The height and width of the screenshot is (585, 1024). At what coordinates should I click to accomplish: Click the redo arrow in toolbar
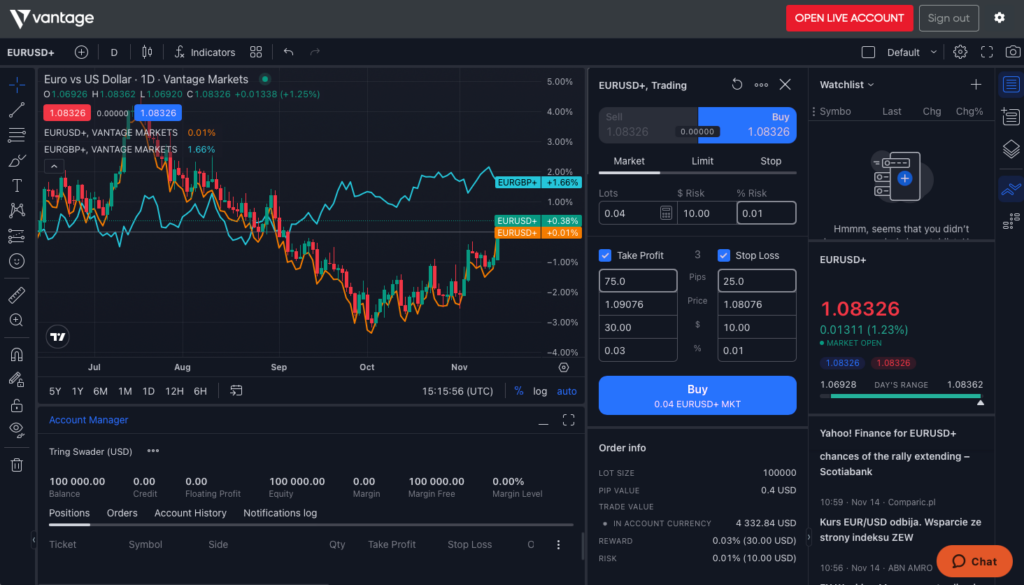click(x=315, y=52)
